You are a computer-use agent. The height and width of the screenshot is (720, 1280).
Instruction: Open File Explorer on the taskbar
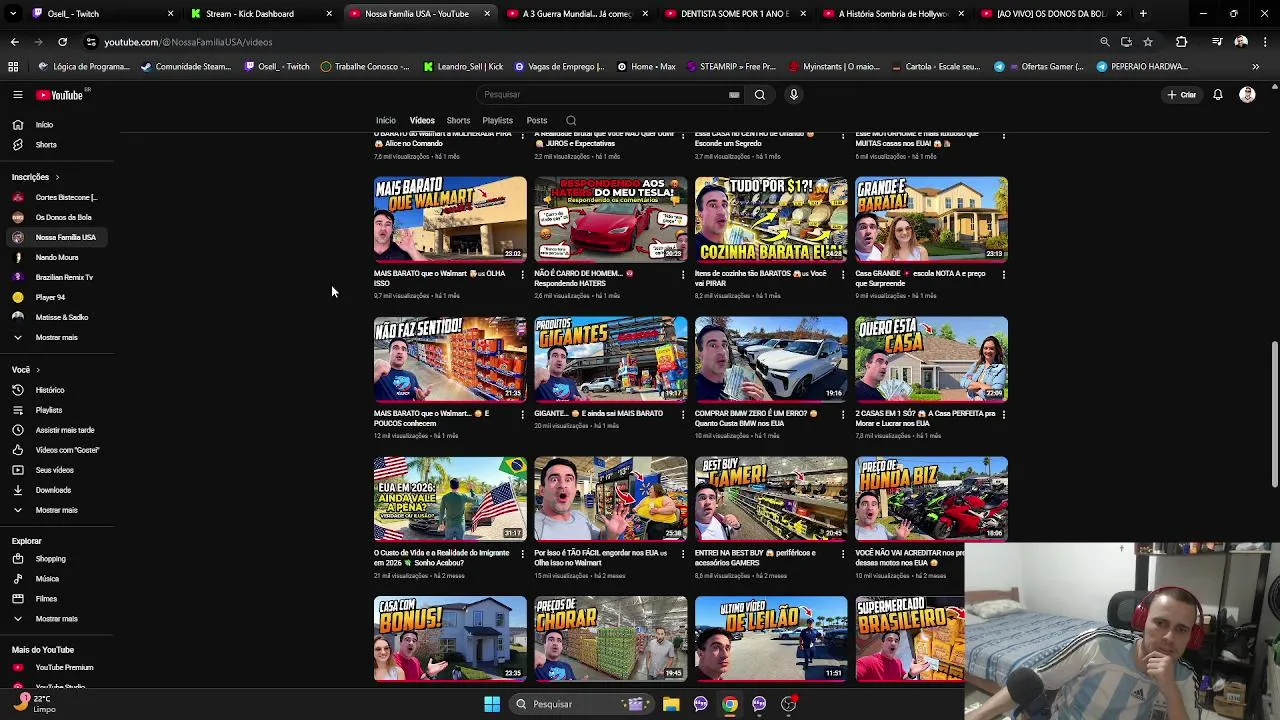coord(671,704)
